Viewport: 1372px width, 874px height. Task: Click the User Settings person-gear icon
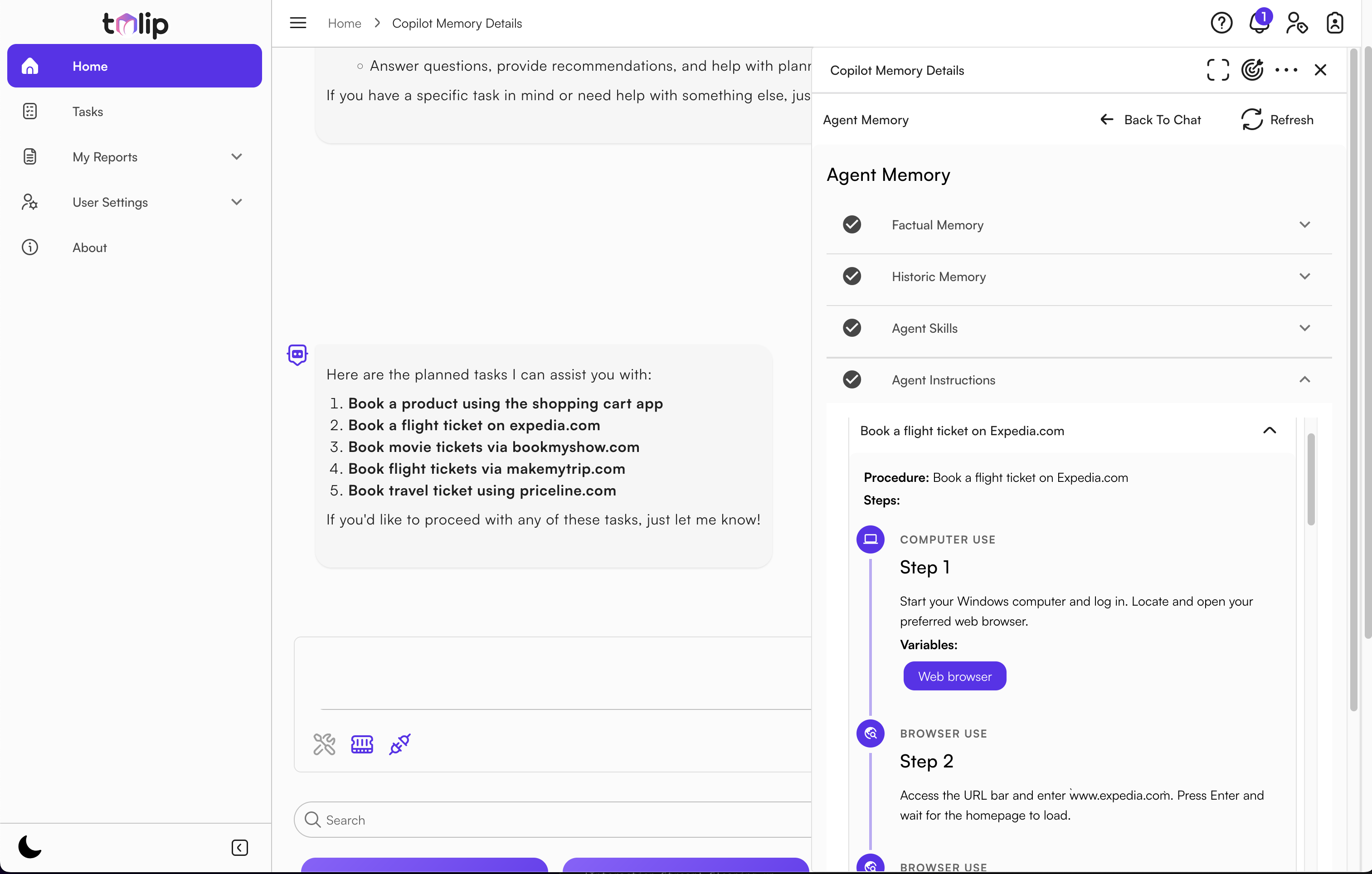pos(29,202)
